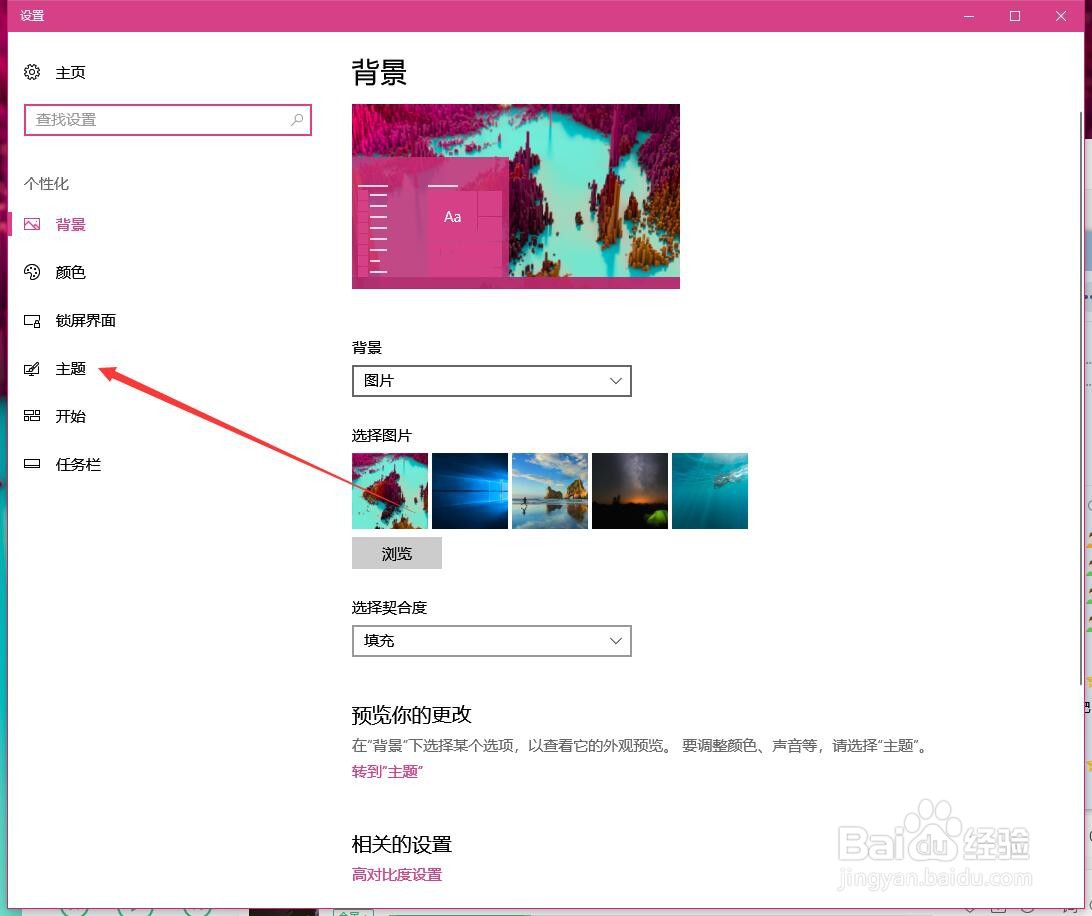Focus the 查找设置 search box

167,120
